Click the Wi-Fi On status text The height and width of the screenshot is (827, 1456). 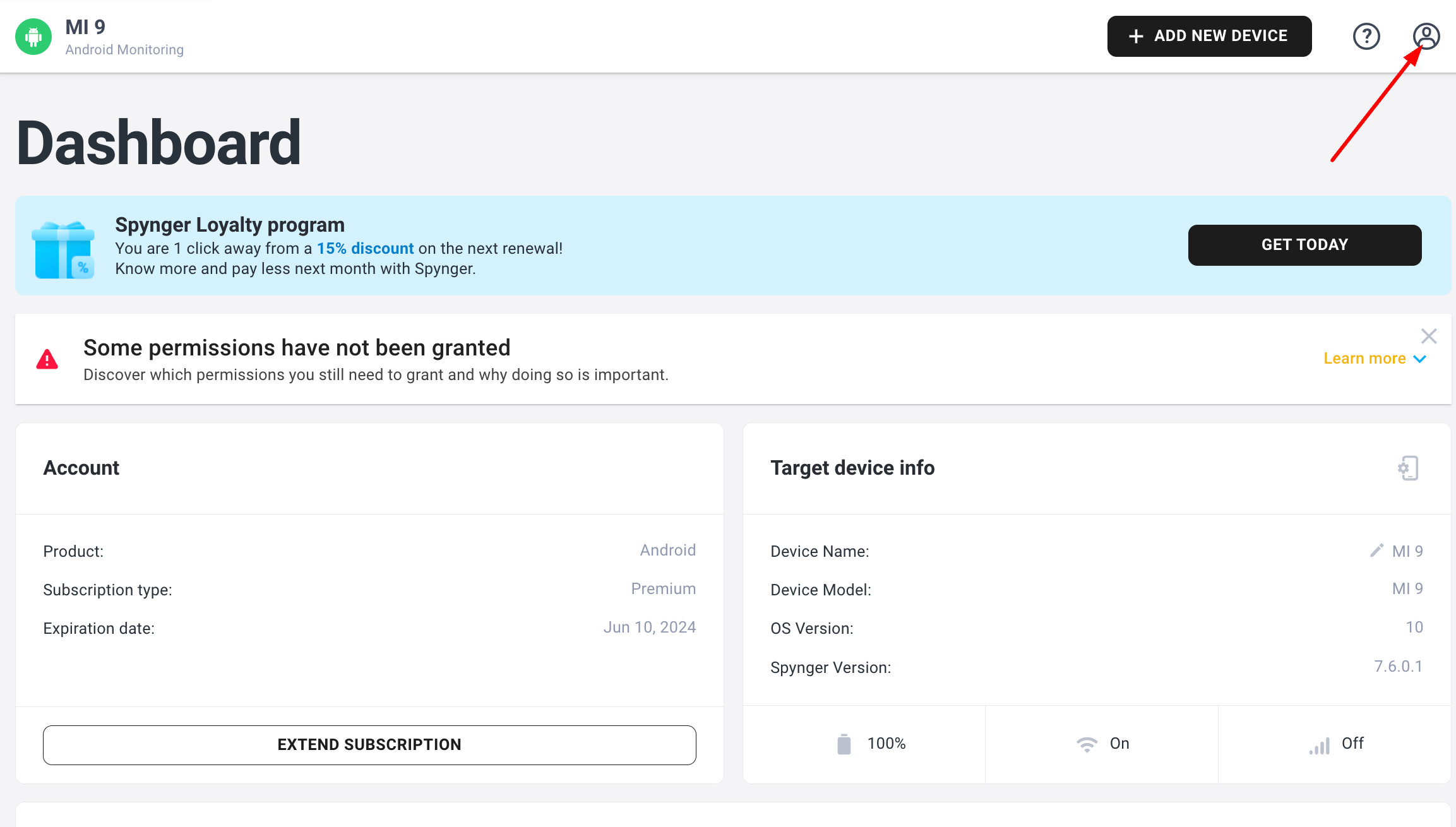(1119, 743)
